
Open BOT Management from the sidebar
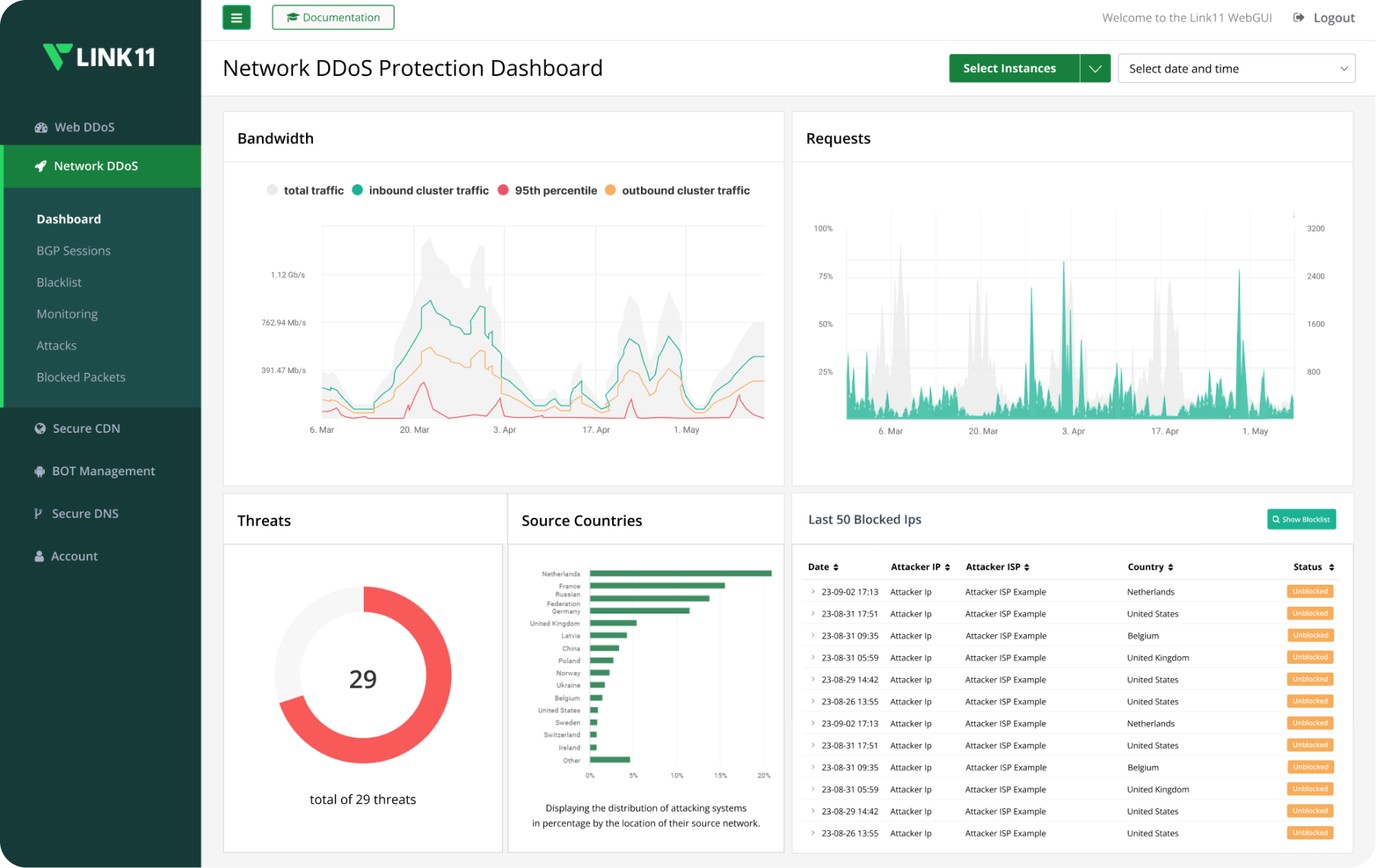pos(103,471)
